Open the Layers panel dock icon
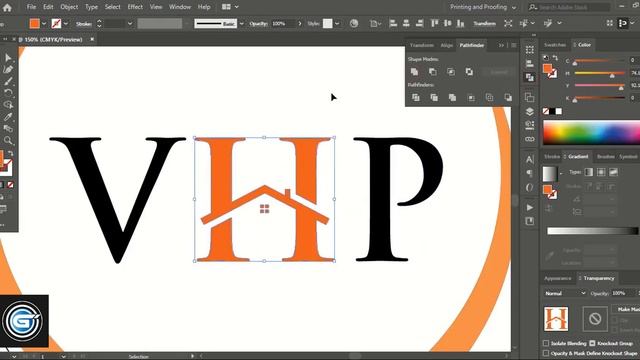Image resolution: width=640 pixels, height=360 pixels. point(530,111)
